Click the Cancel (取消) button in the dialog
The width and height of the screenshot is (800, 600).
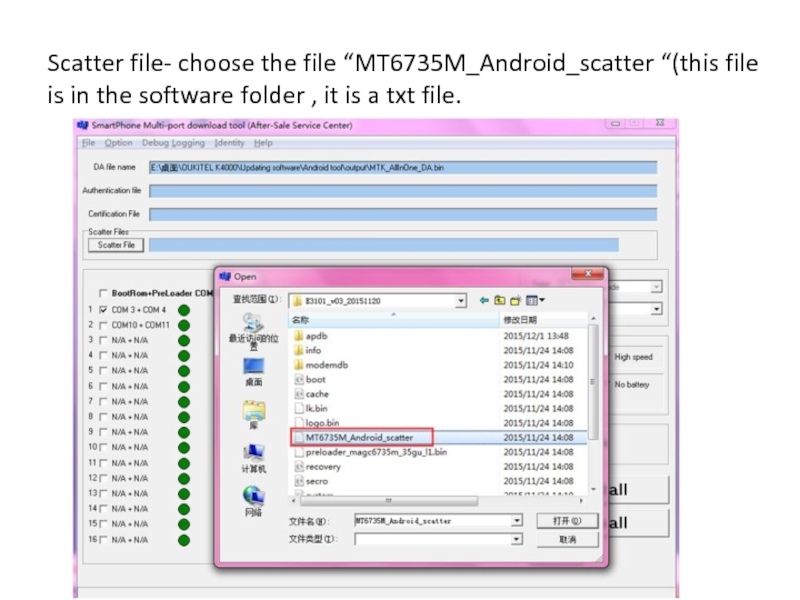[567, 539]
